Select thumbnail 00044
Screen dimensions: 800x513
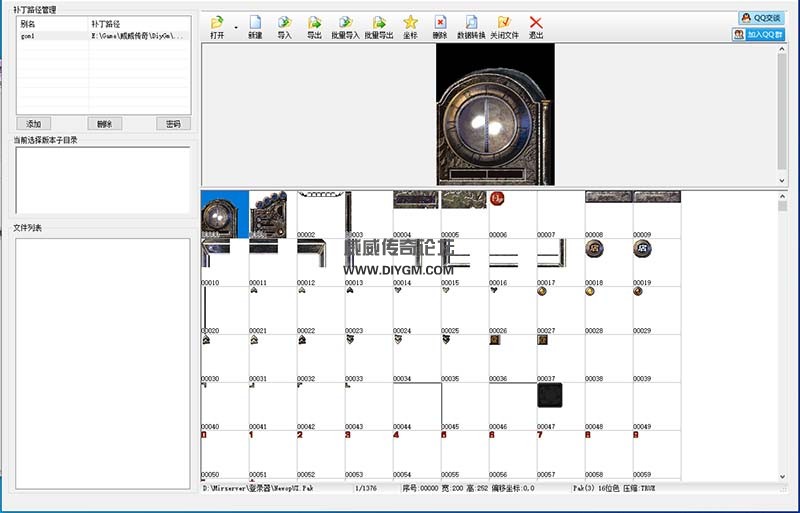[416, 406]
